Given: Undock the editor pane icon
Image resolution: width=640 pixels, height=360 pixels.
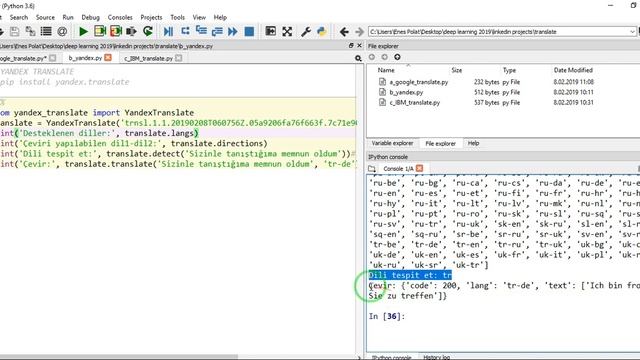Looking at the screenshot, I should coord(351,46).
